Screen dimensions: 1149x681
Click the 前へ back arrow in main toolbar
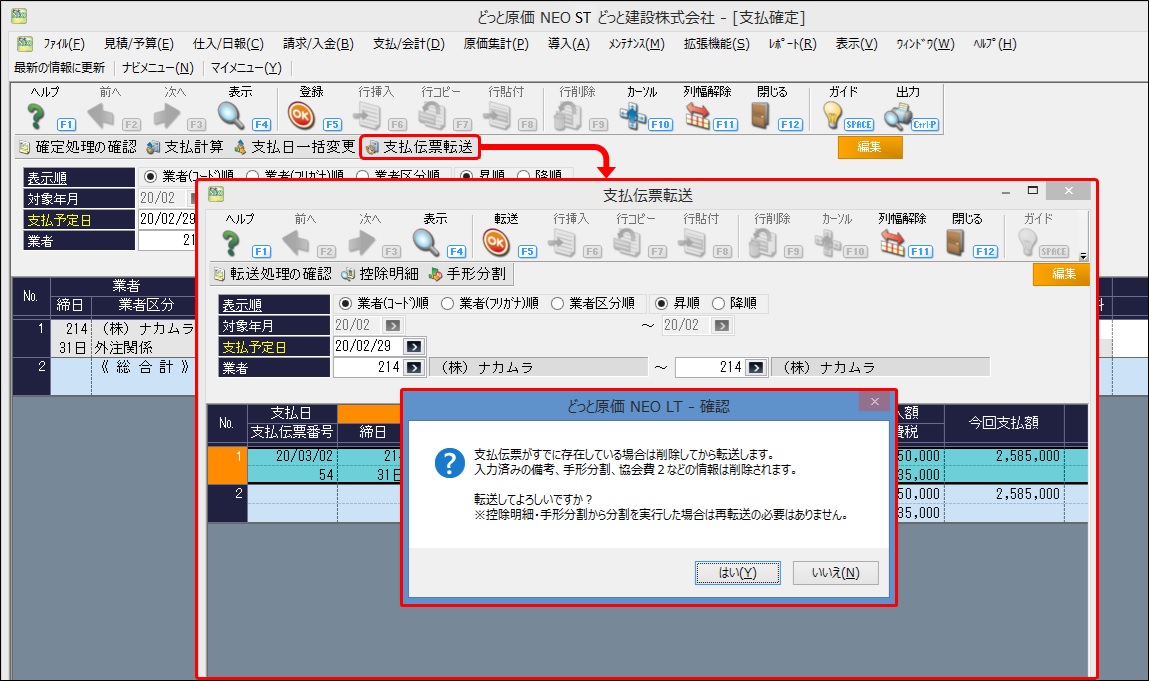pyautogui.click(x=100, y=116)
